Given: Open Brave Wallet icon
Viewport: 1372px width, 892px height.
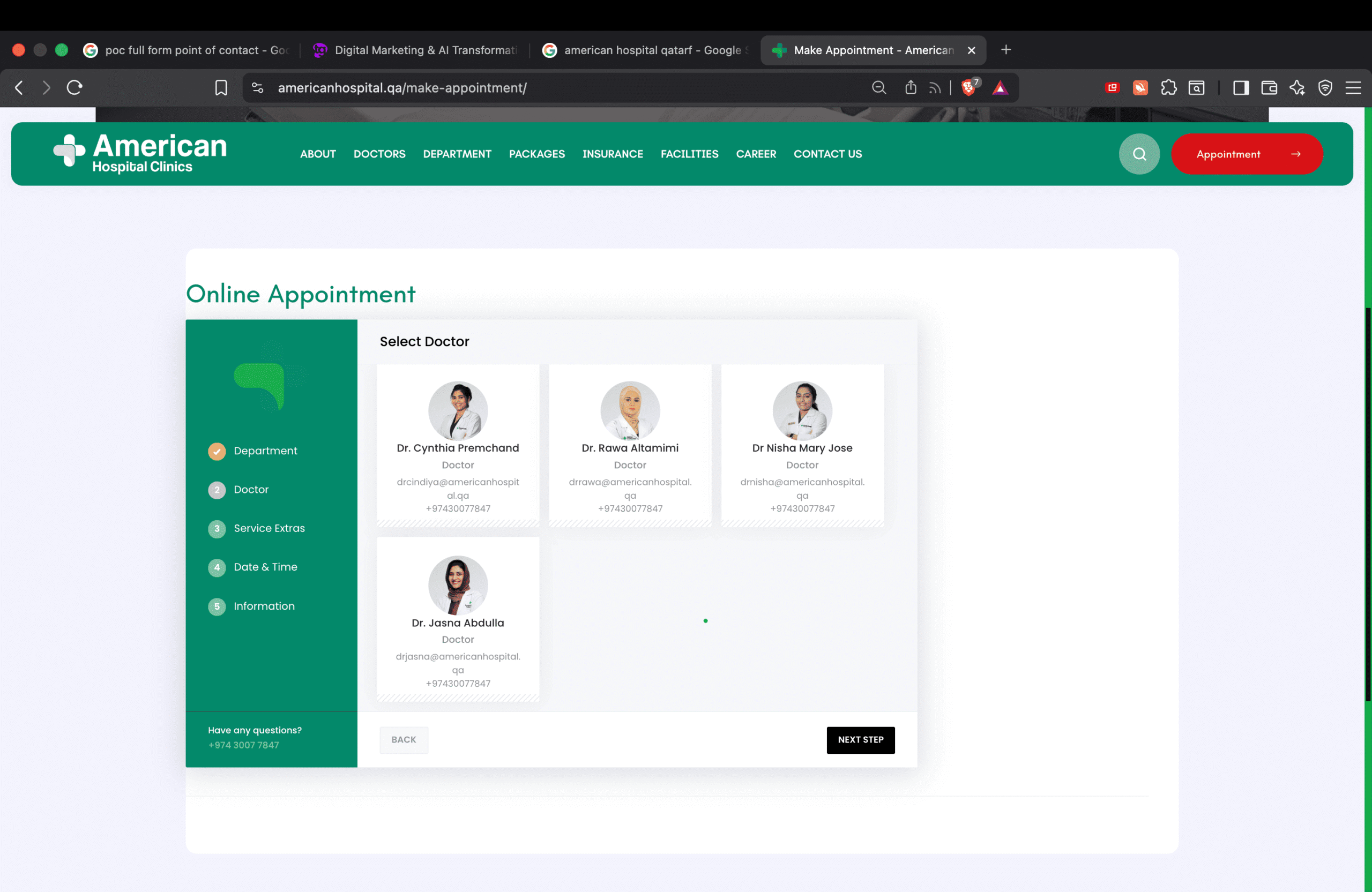Looking at the screenshot, I should 1269,87.
